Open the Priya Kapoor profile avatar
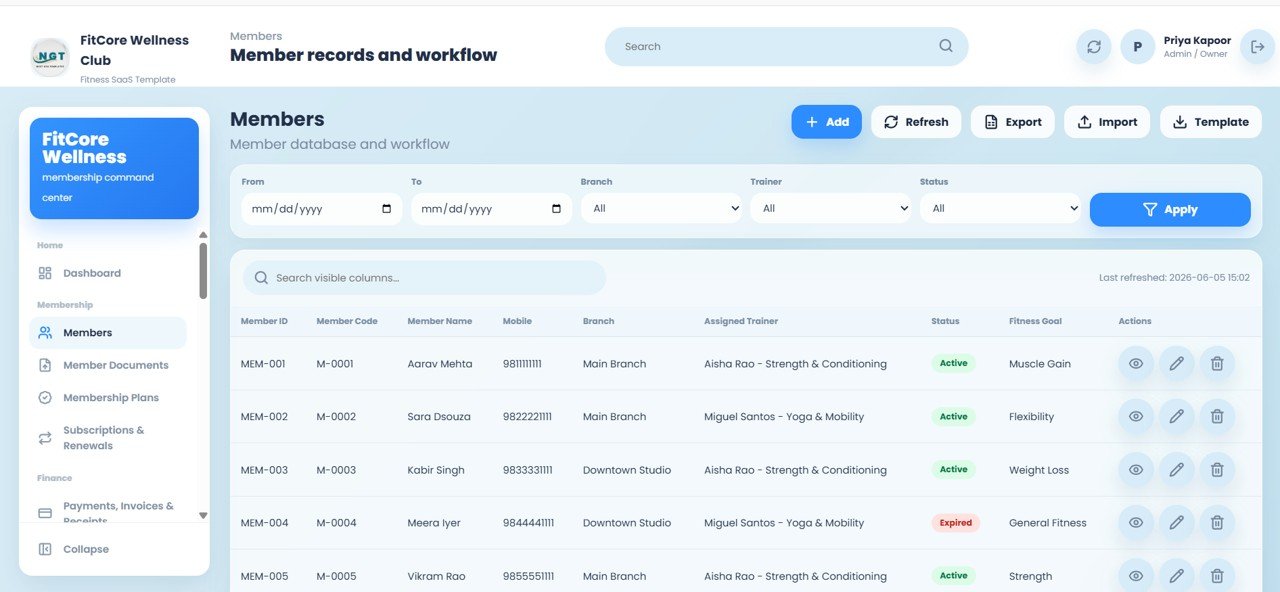Image resolution: width=1280 pixels, height=592 pixels. point(1138,47)
